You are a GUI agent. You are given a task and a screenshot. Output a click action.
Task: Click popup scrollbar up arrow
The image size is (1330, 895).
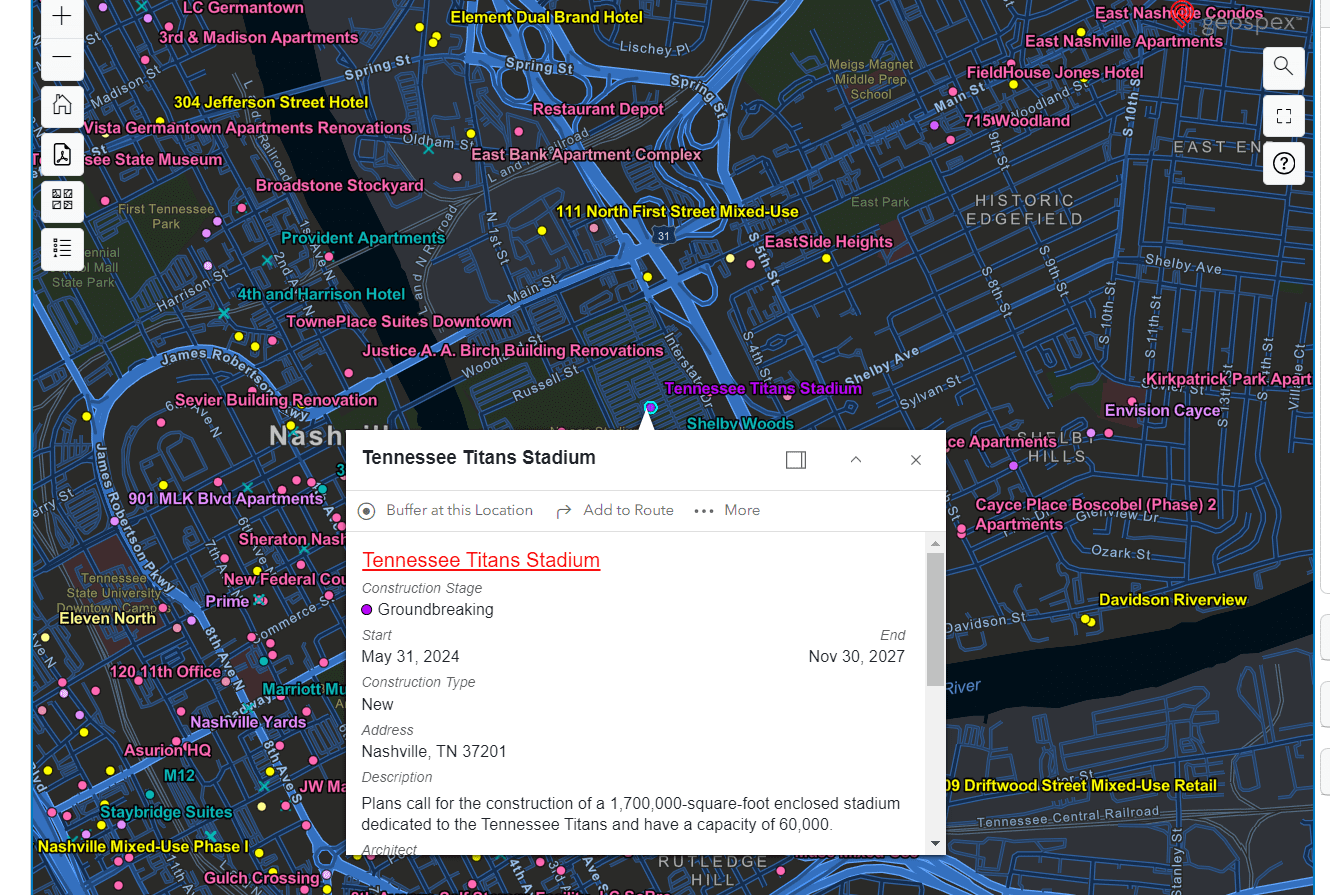point(935,543)
